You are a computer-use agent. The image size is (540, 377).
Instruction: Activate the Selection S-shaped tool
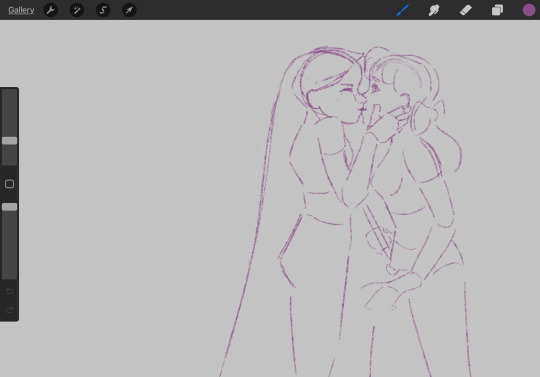103,10
